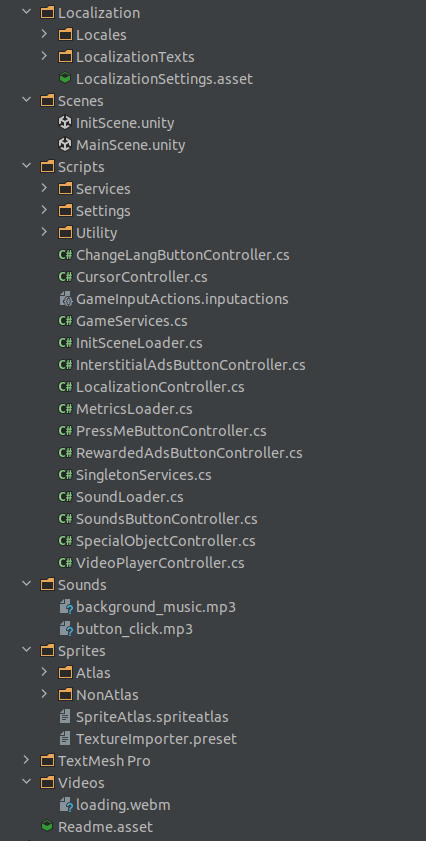
Task: Click the C# icon of PressMeButtonController.cs
Action: tap(65, 431)
